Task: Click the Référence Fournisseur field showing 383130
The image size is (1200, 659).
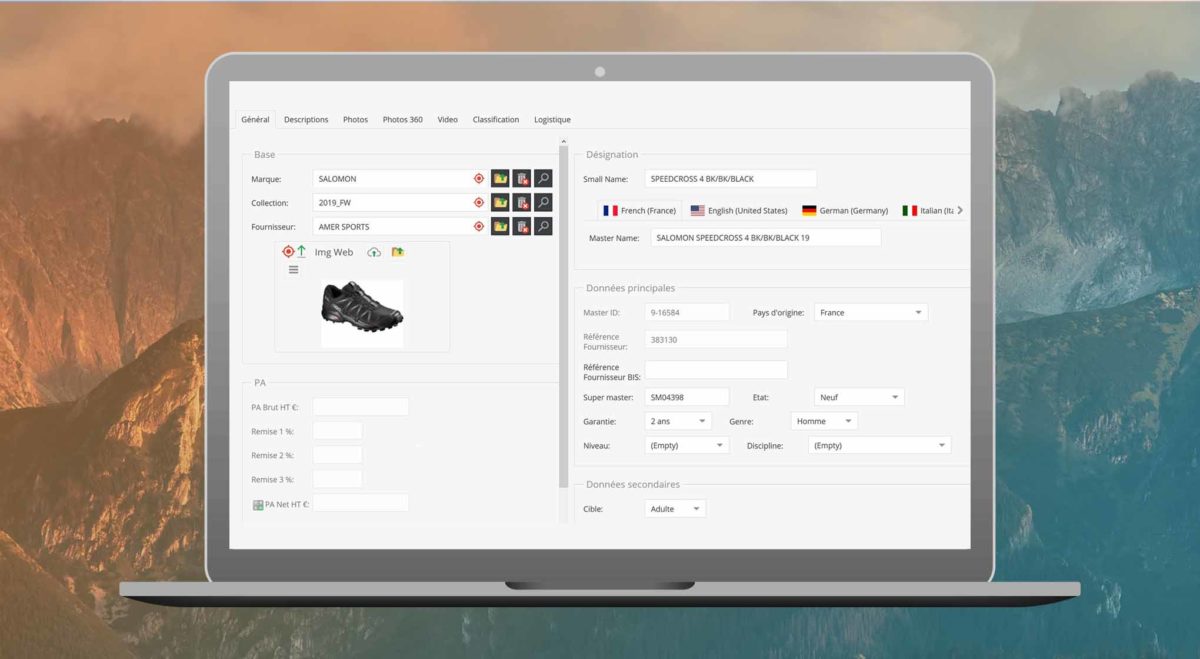Action: pyautogui.click(x=715, y=339)
